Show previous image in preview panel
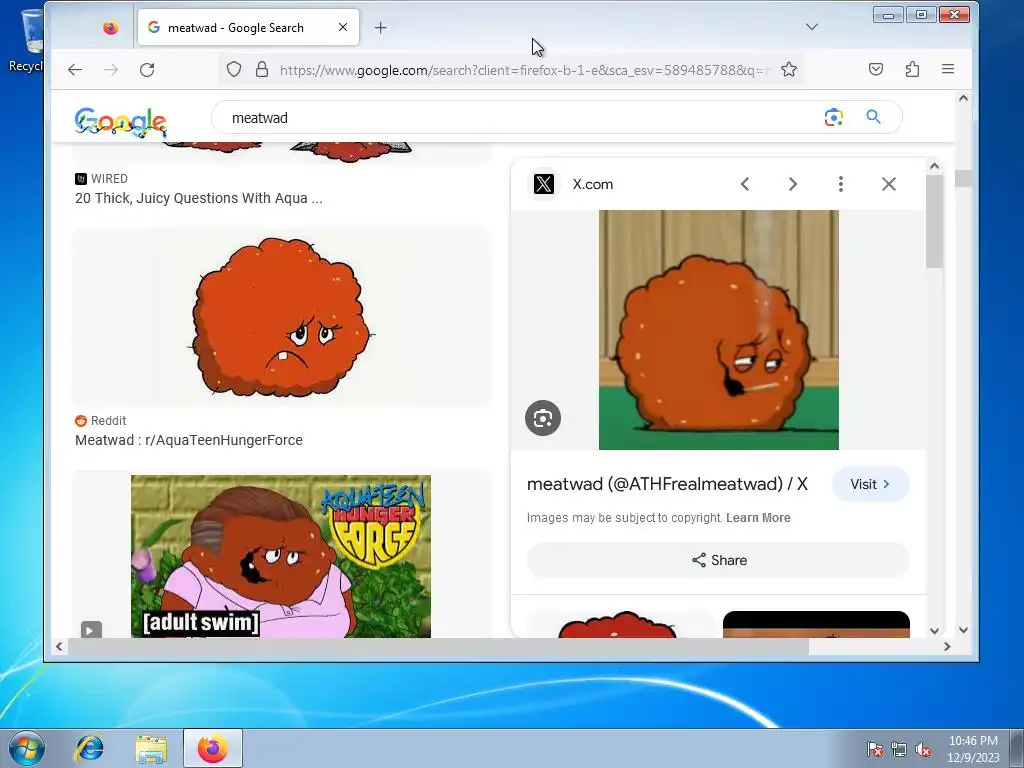This screenshot has height=768, width=1024. [x=744, y=184]
